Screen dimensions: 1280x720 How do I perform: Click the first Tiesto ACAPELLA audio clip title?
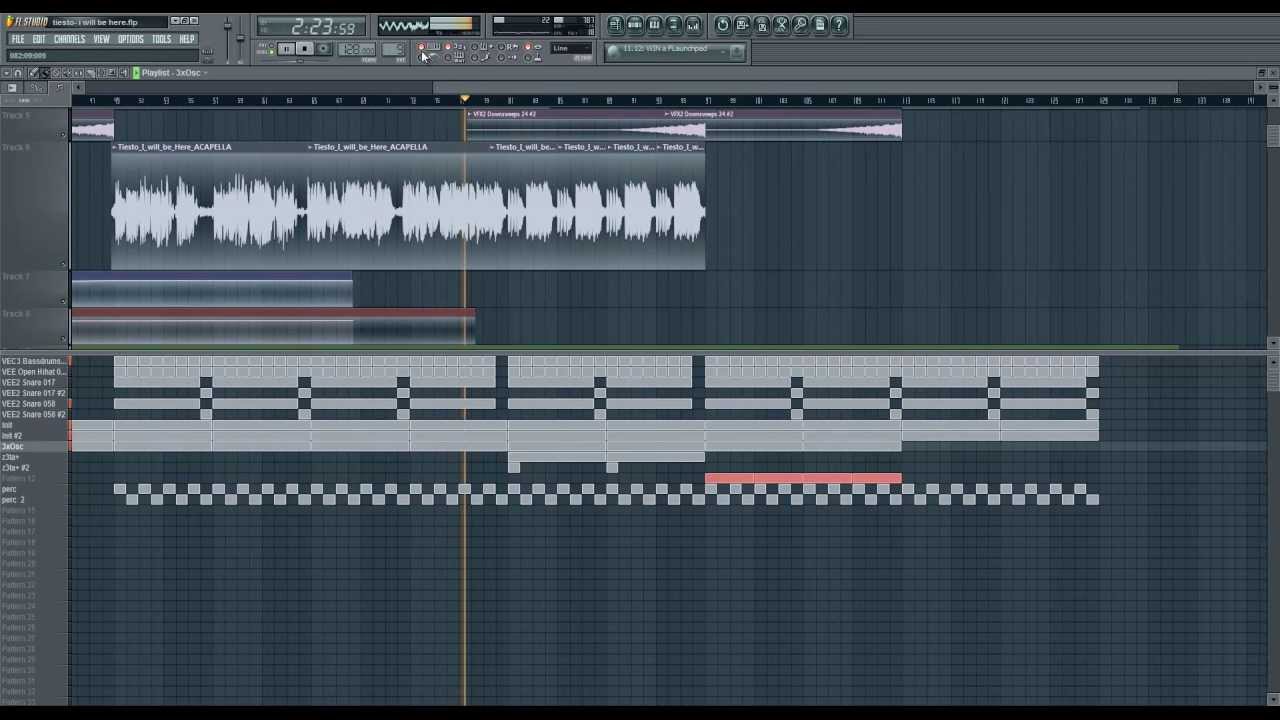pos(174,147)
